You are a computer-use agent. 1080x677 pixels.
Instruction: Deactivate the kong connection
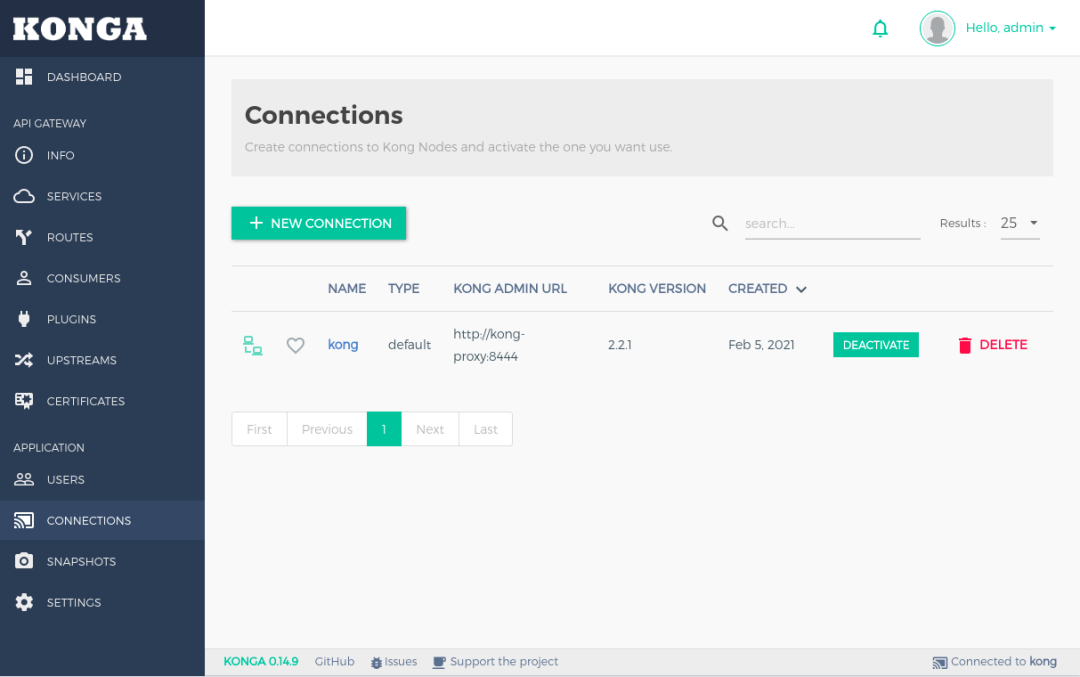click(875, 345)
